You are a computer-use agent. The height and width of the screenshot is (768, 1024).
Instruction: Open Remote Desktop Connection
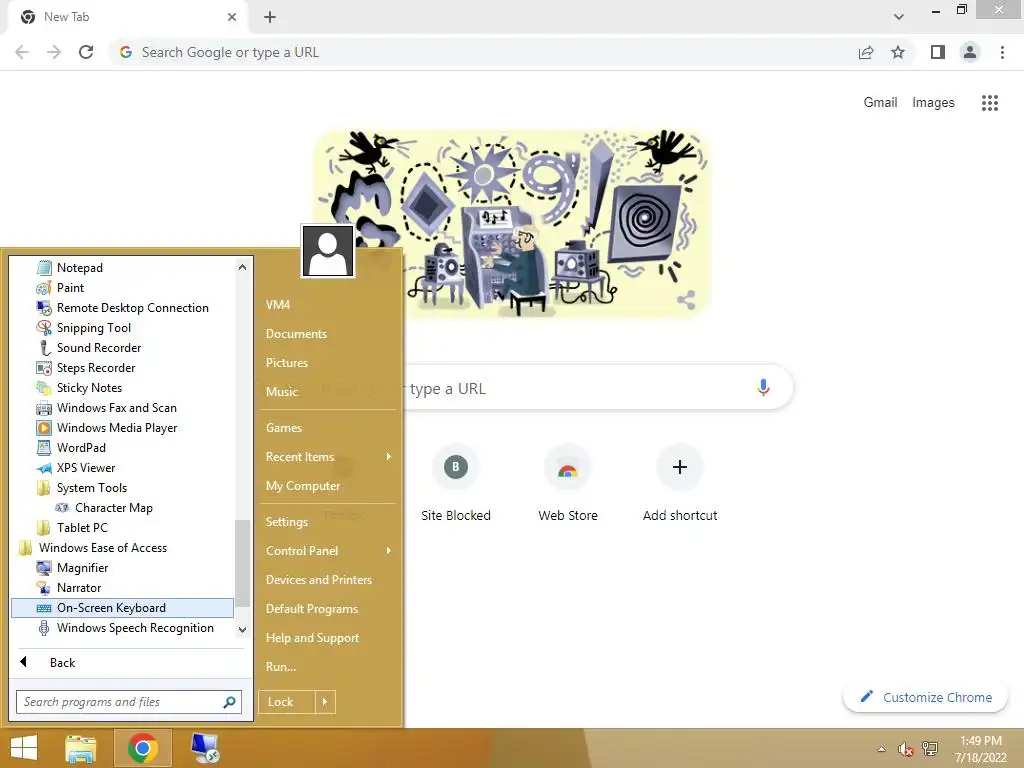(x=133, y=308)
